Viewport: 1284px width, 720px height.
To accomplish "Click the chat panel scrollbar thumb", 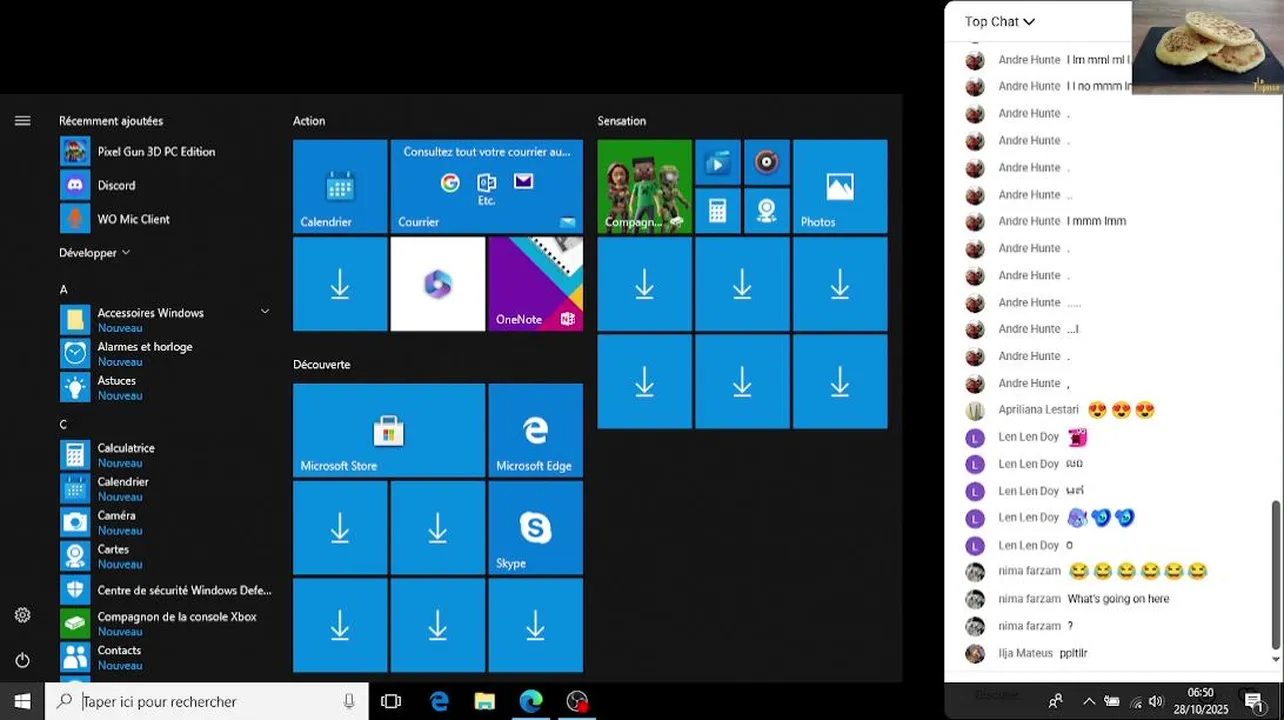I will click(1275, 575).
